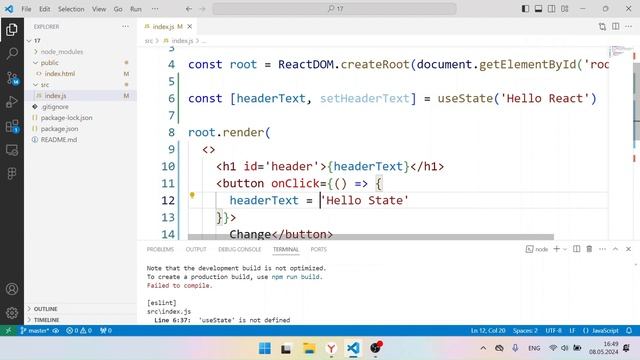Click the command center search box
This screenshot has height=360, width=640.
click(334, 9)
